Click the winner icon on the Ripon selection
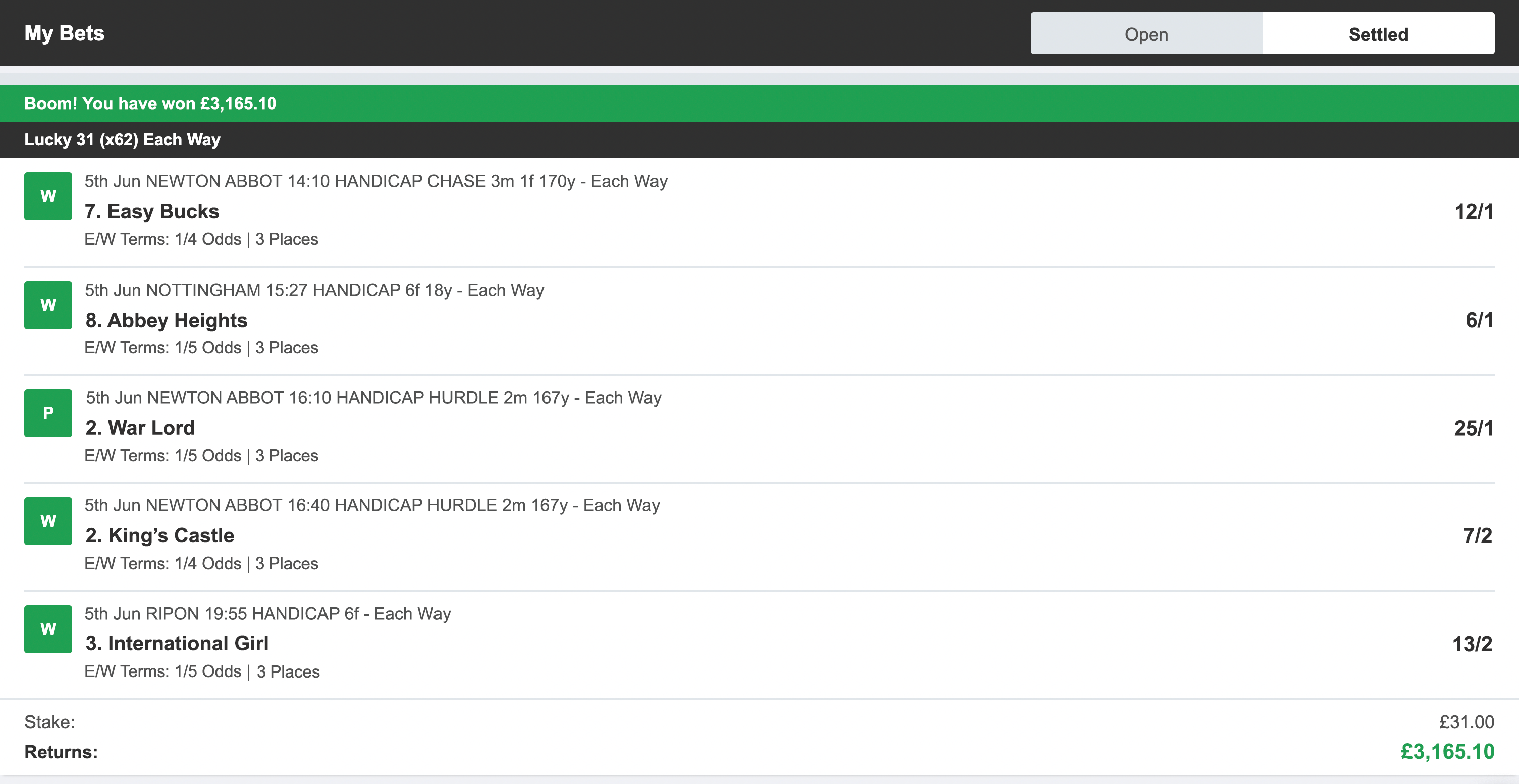Screen dimensions: 1519x784 47,628
